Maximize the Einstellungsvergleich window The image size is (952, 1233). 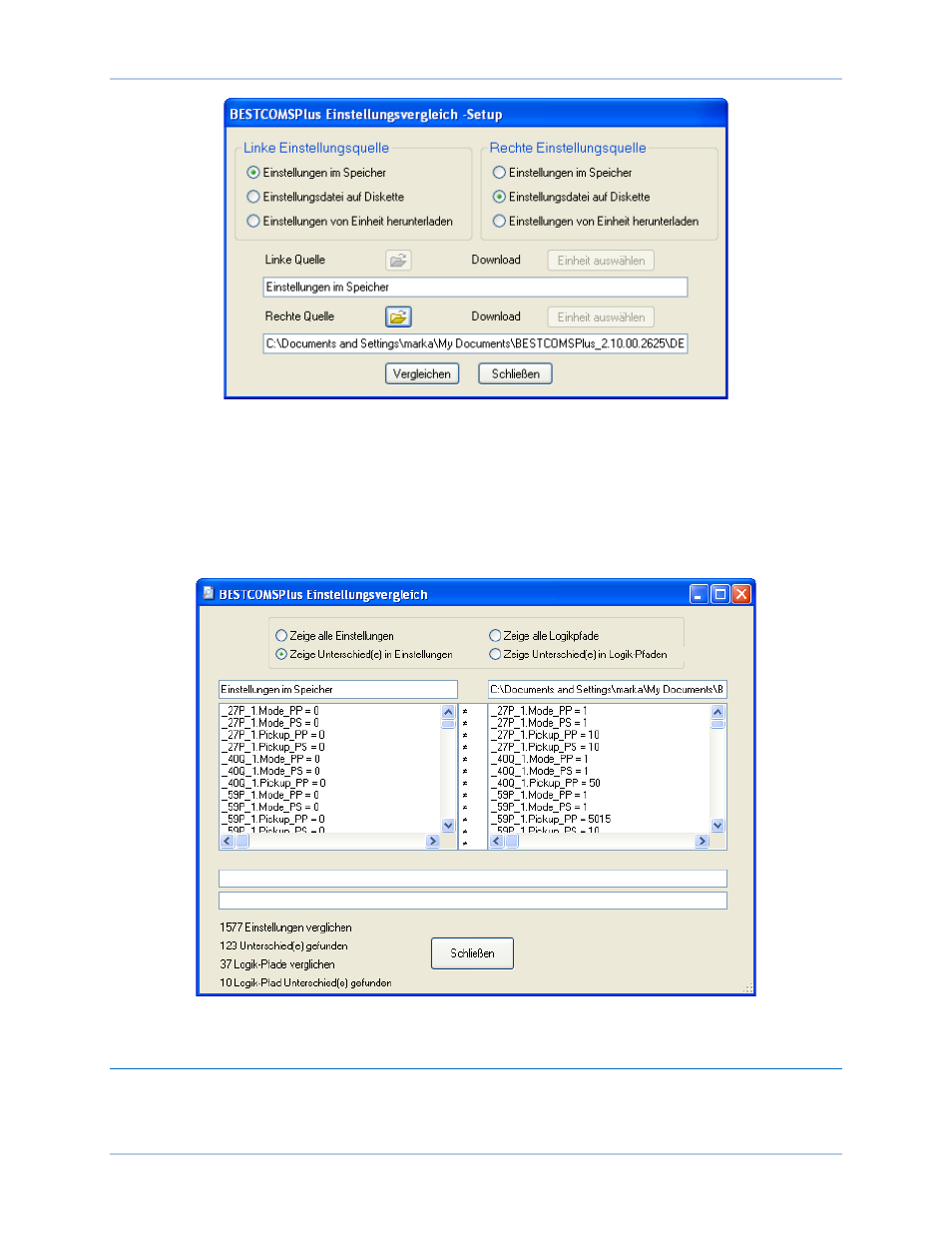(x=719, y=594)
